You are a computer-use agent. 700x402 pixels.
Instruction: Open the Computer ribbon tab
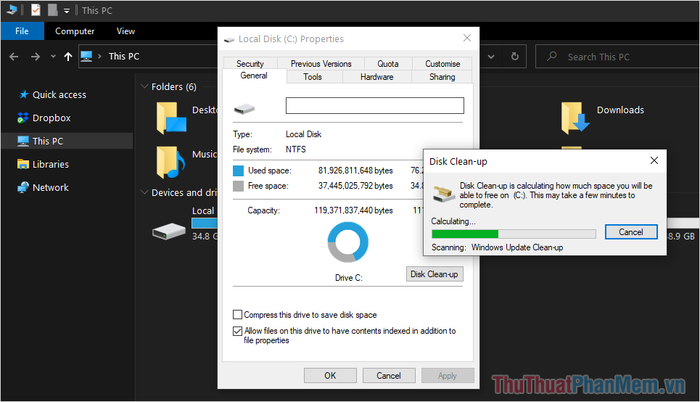[75, 31]
